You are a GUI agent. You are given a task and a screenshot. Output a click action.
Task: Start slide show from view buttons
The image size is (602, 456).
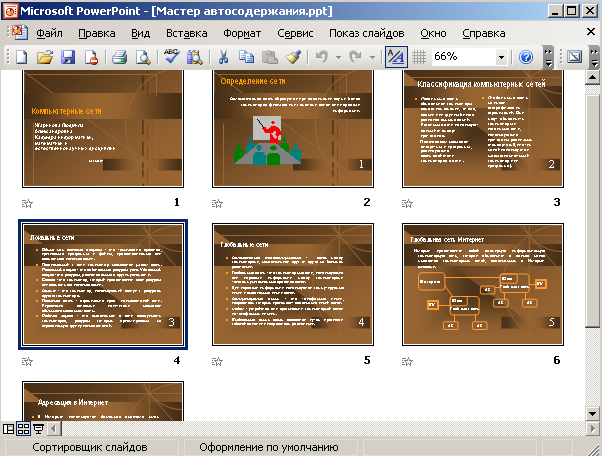click(x=38, y=428)
